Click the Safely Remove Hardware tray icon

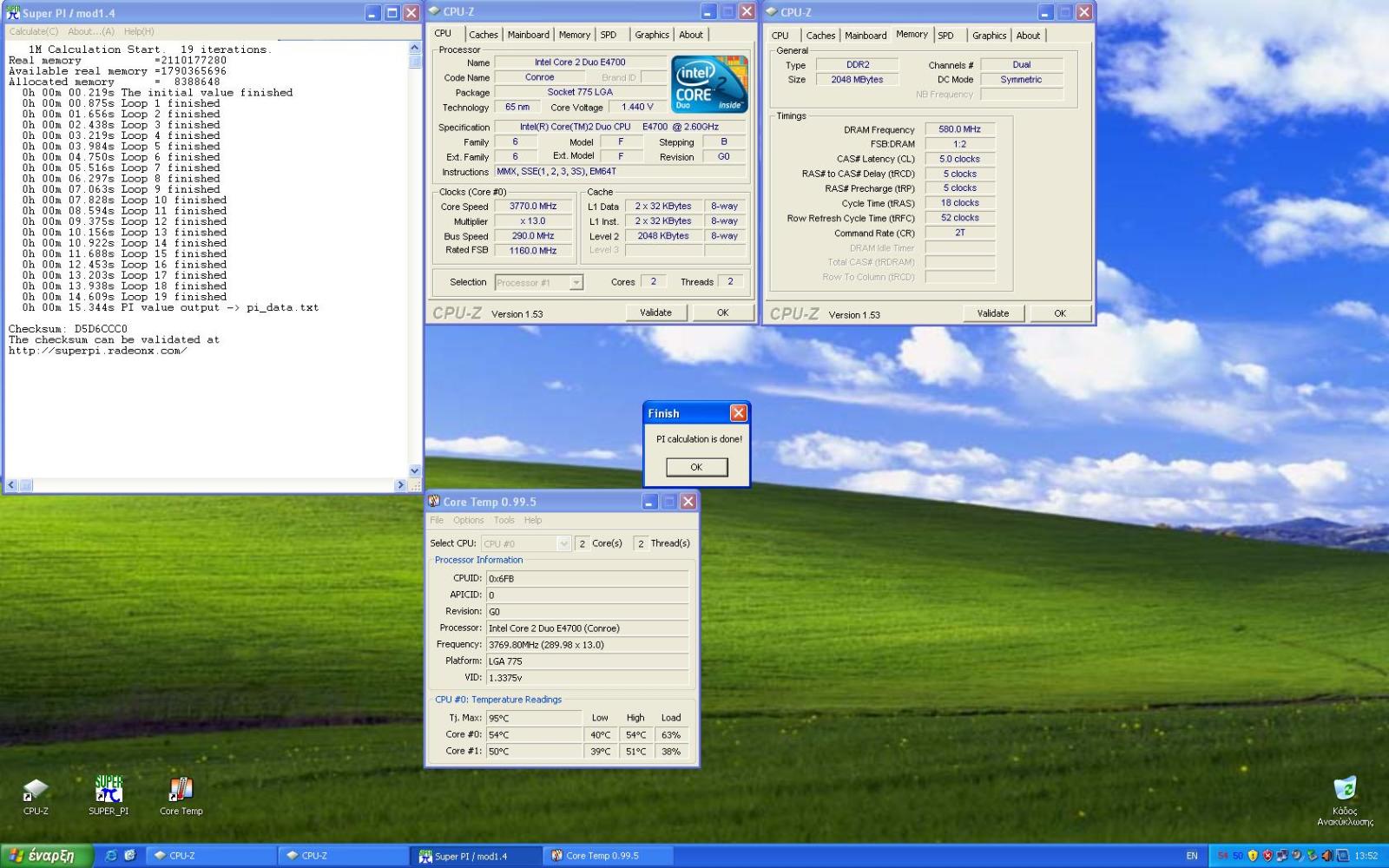coord(1312,856)
